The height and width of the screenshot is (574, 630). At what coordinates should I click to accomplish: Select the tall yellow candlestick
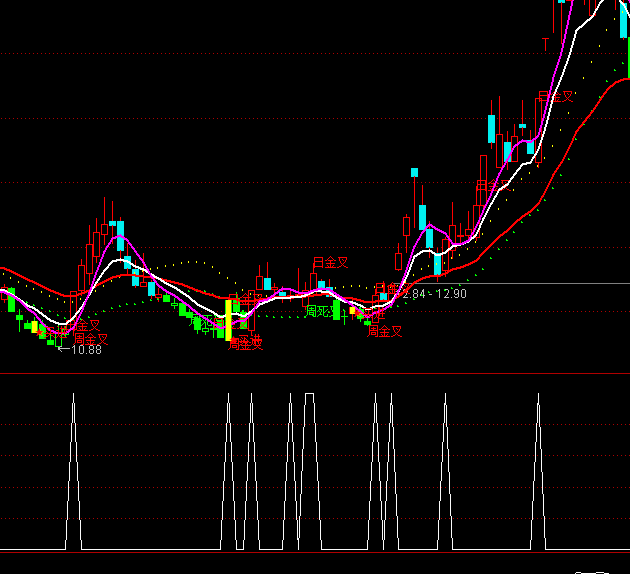tap(228, 320)
